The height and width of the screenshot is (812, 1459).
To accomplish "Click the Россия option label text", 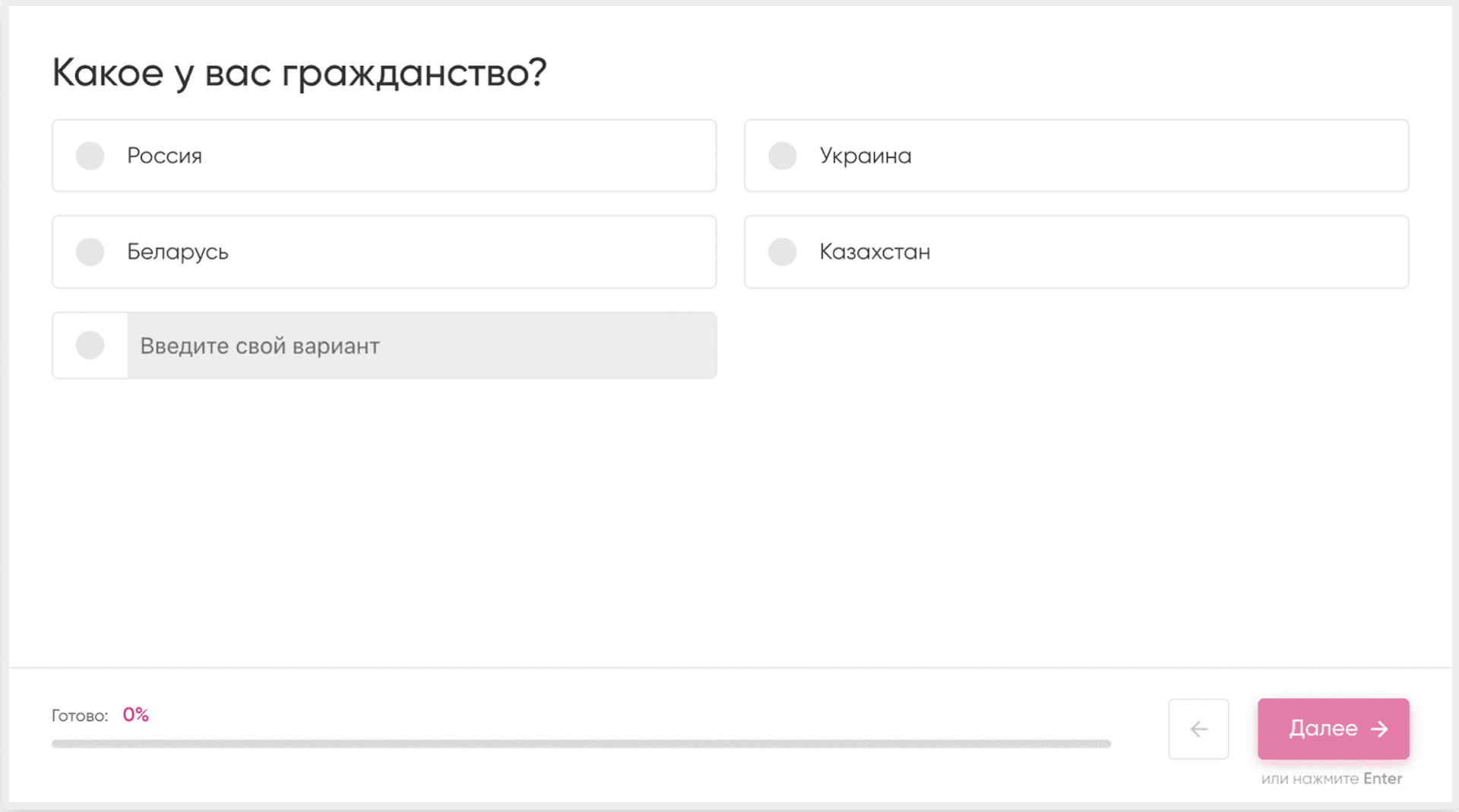I will (164, 156).
